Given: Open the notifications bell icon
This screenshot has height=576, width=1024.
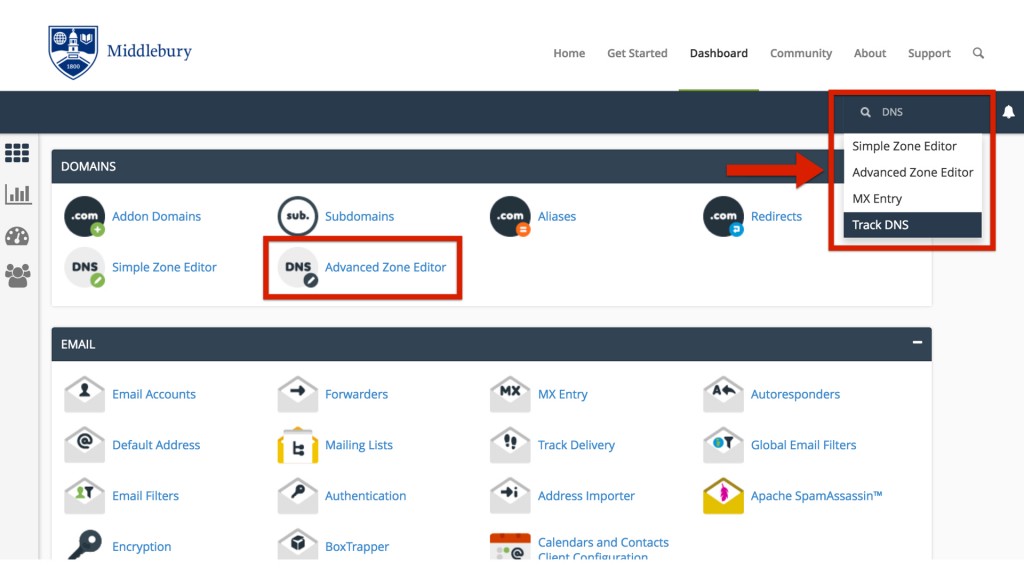Looking at the screenshot, I should tap(1009, 112).
